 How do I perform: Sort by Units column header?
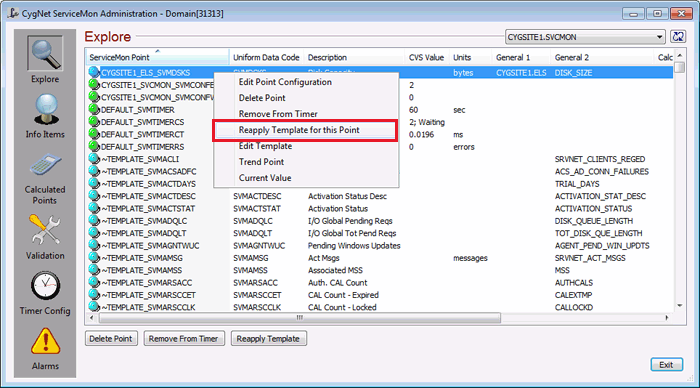tap(470, 57)
